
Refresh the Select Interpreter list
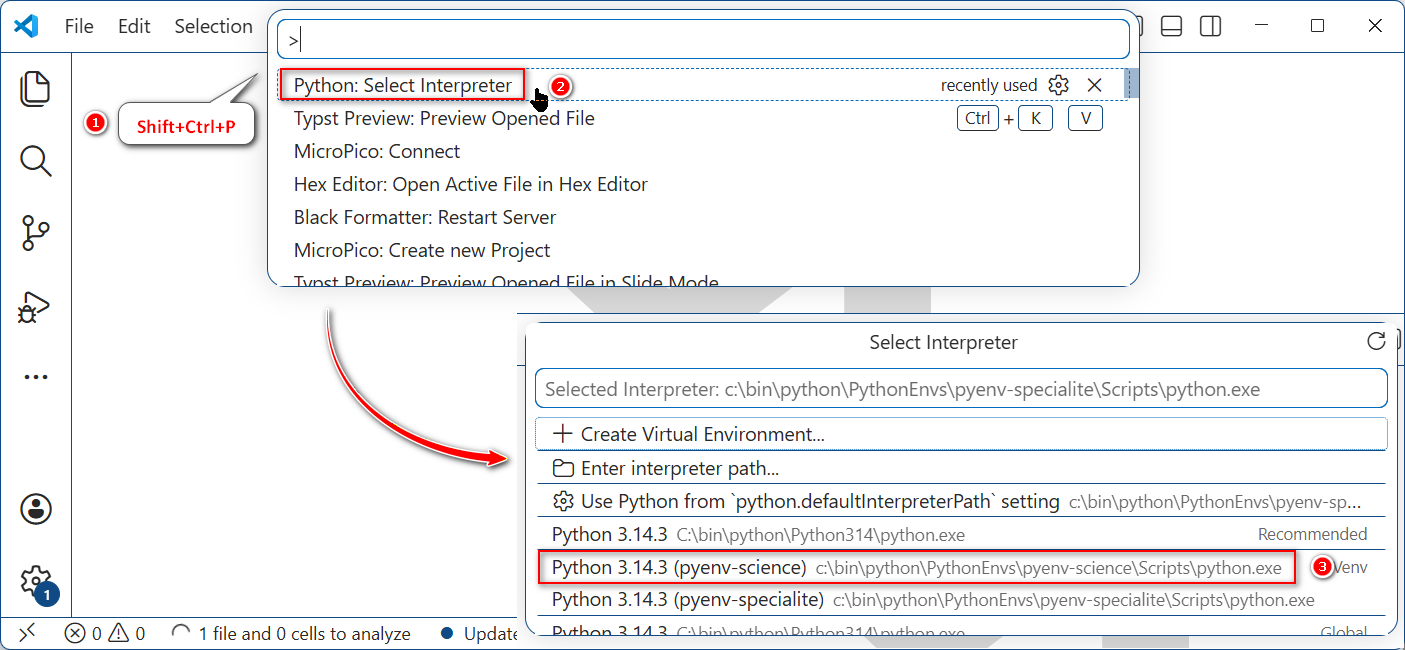(1376, 342)
